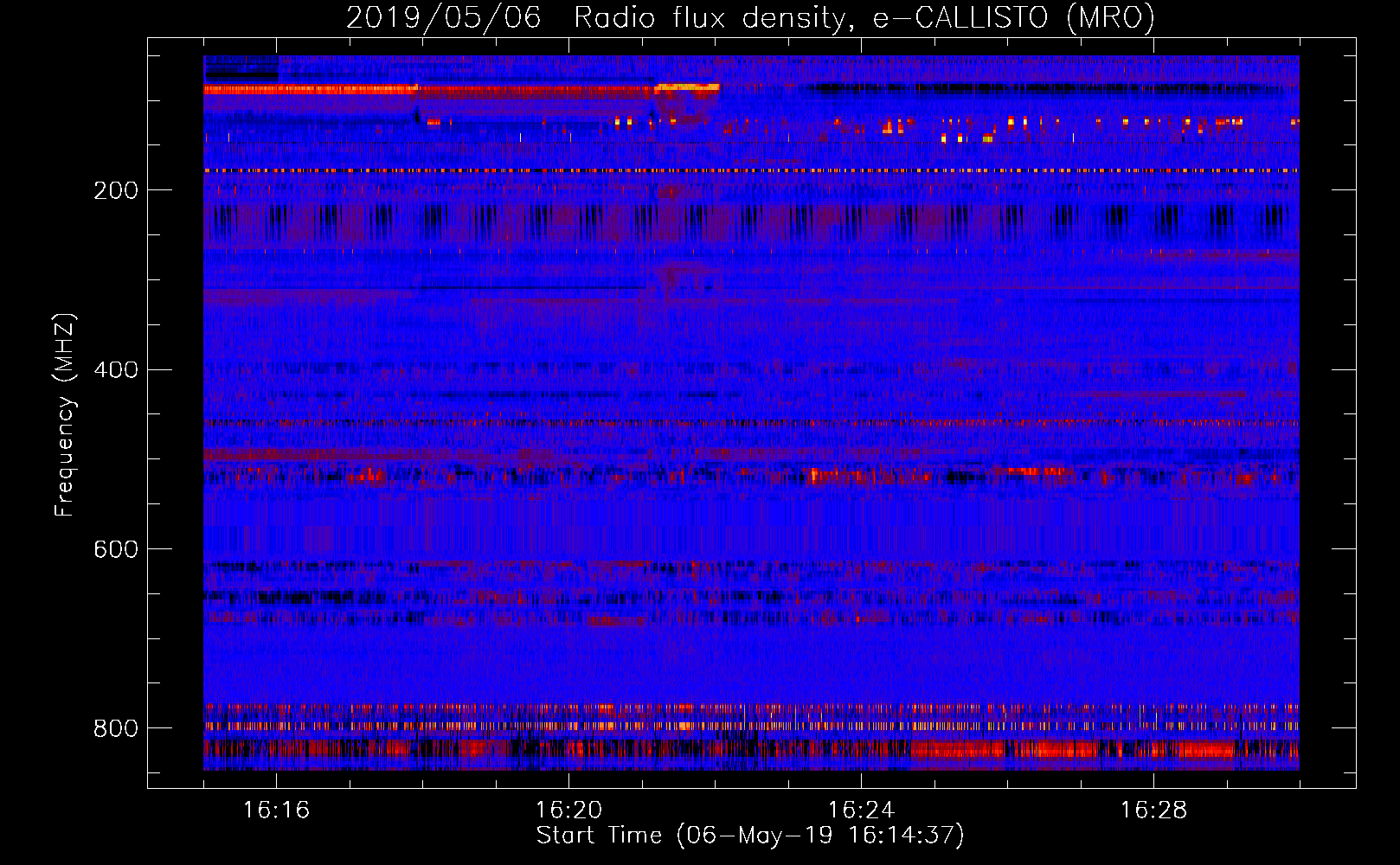Screen dimensions: 1400x865
Task: Click the date "2019/05/06" in the title
Action: (444, 17)
